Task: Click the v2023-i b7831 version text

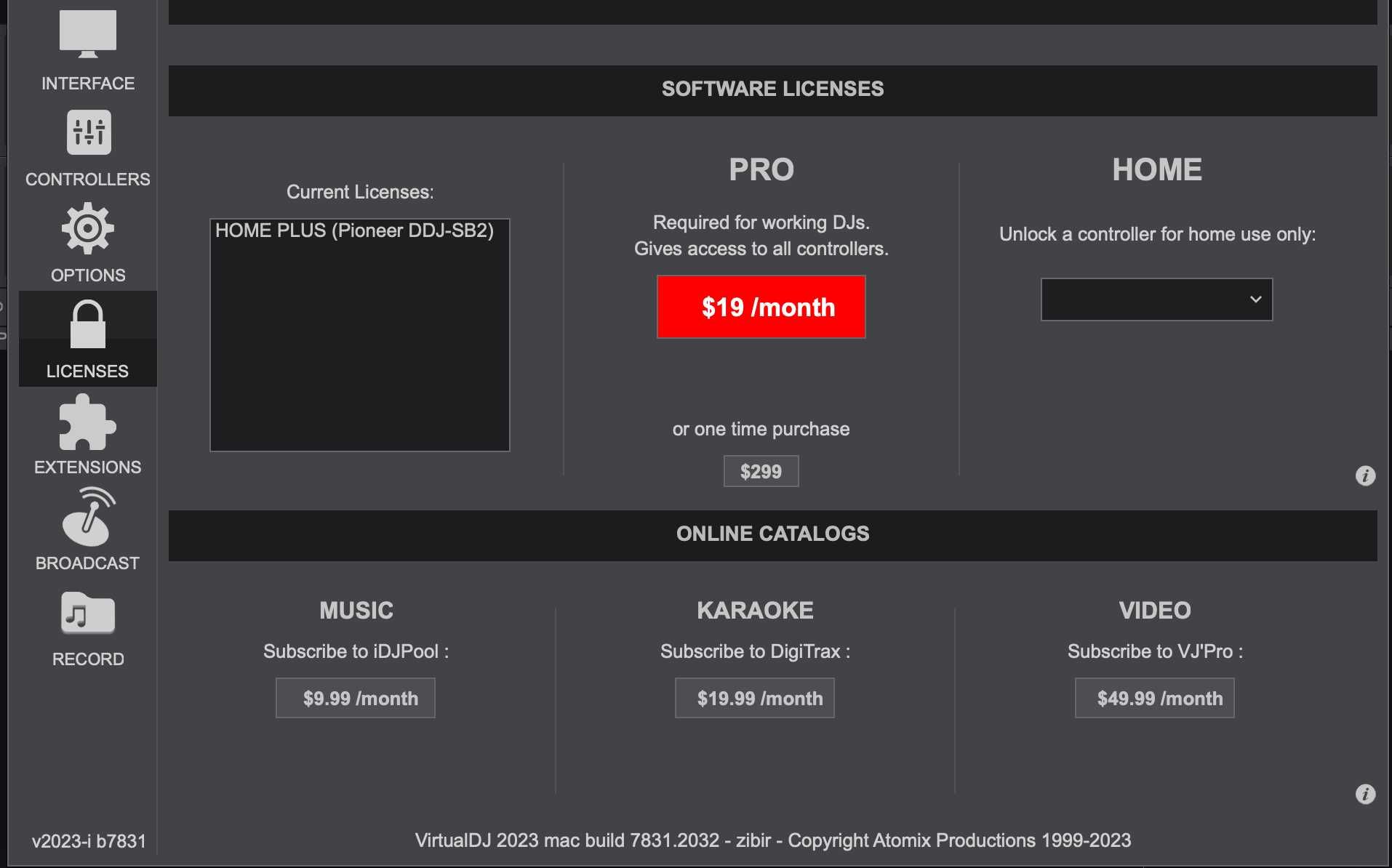Action: [x=89, y=841]
